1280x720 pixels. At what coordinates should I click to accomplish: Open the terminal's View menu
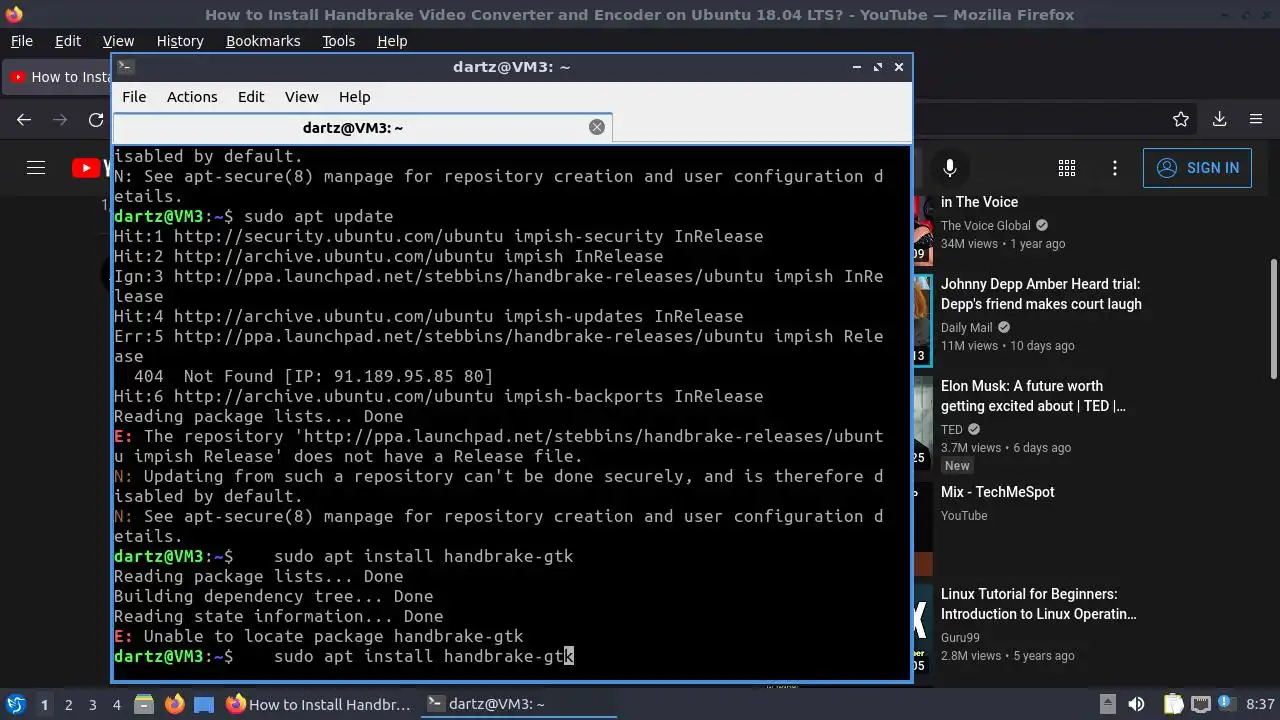[301, 97]
